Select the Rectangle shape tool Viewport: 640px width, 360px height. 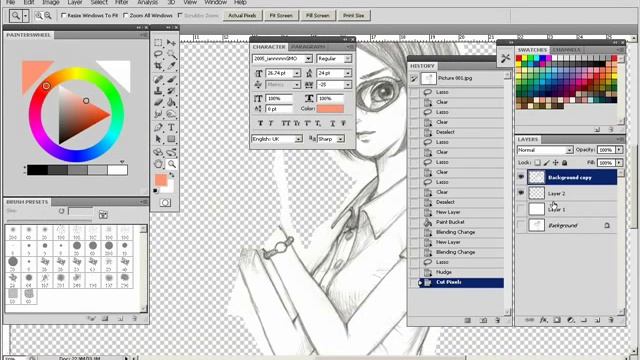tap(171, 139)
